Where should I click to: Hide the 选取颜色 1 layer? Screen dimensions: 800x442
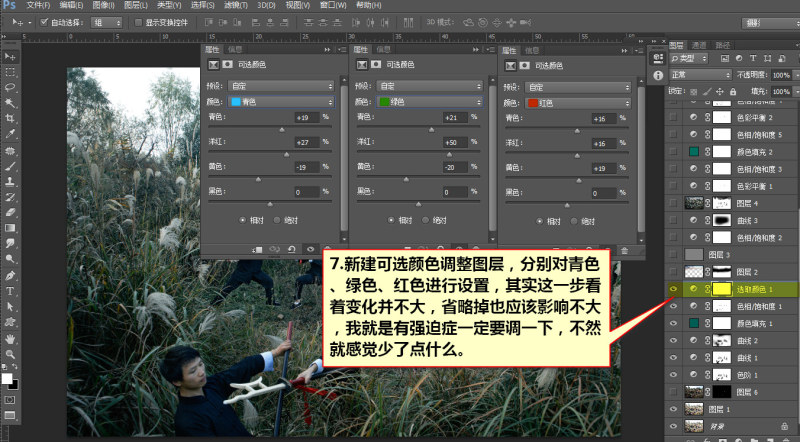673,289
